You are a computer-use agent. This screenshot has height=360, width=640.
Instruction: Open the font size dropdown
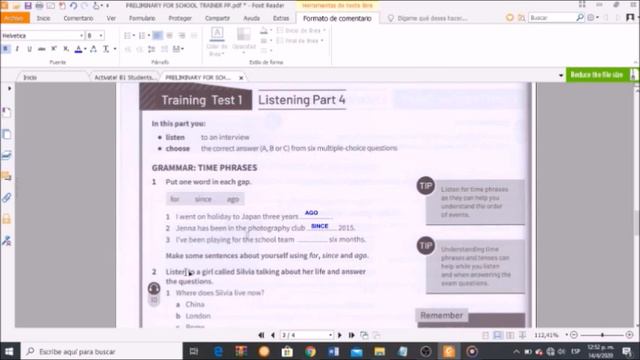[101, 36]
